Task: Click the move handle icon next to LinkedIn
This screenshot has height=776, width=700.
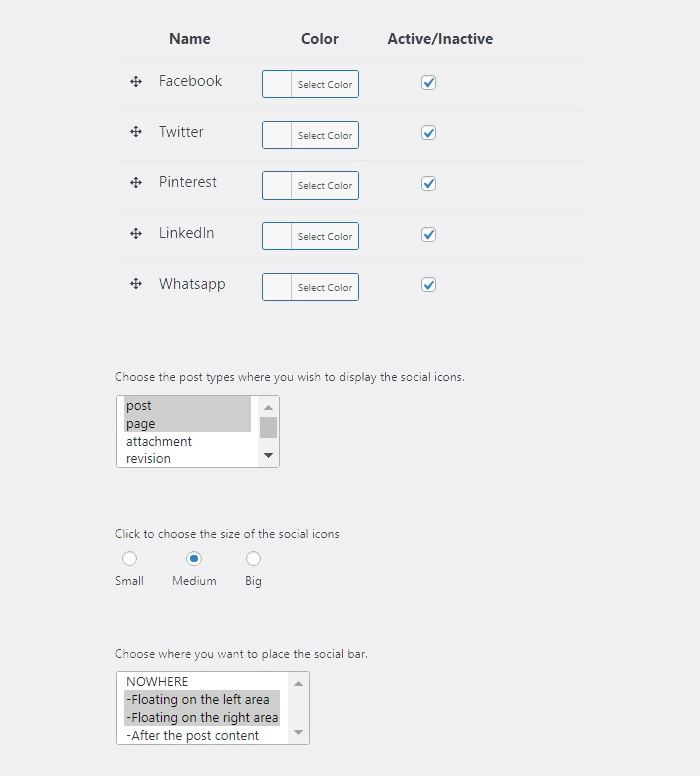Action: (x=136, y=234)
